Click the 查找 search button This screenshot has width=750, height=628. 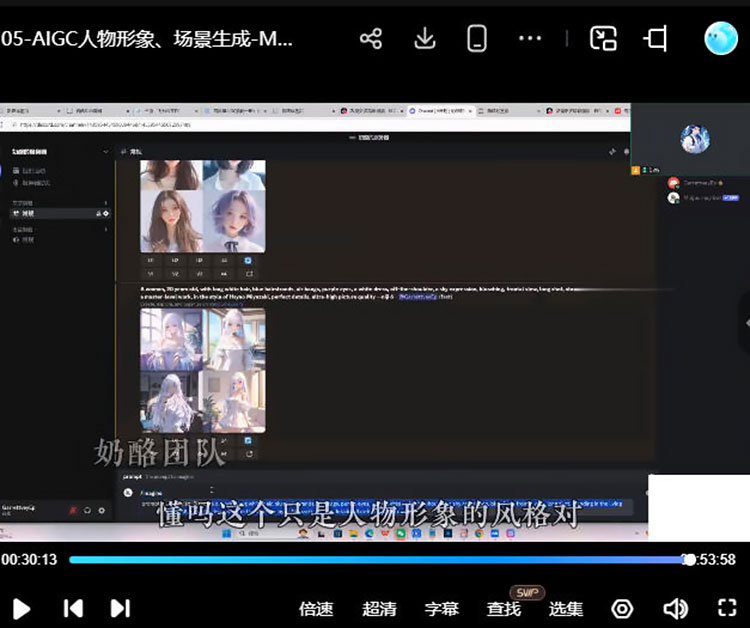point(503,608)
